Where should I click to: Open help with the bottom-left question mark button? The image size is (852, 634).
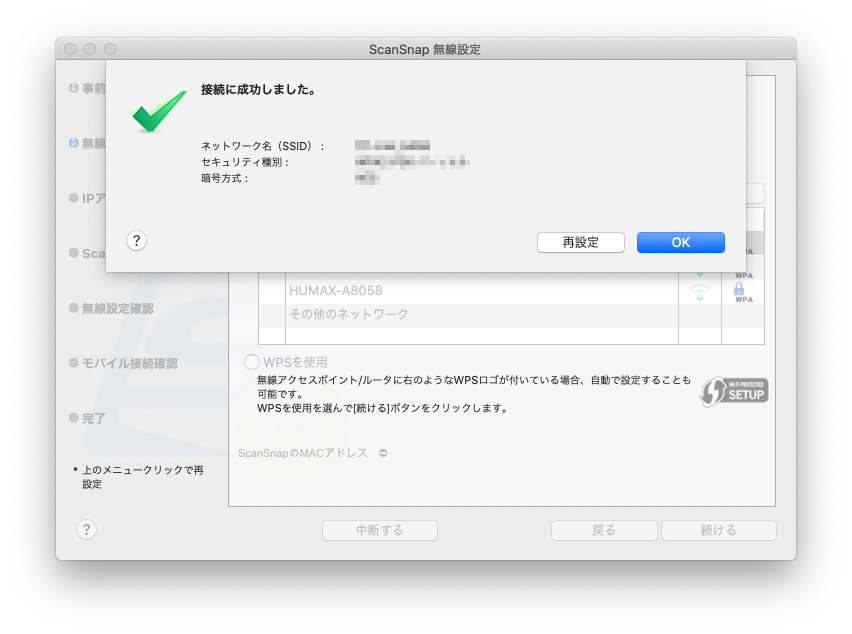click(x=86, y=529)
